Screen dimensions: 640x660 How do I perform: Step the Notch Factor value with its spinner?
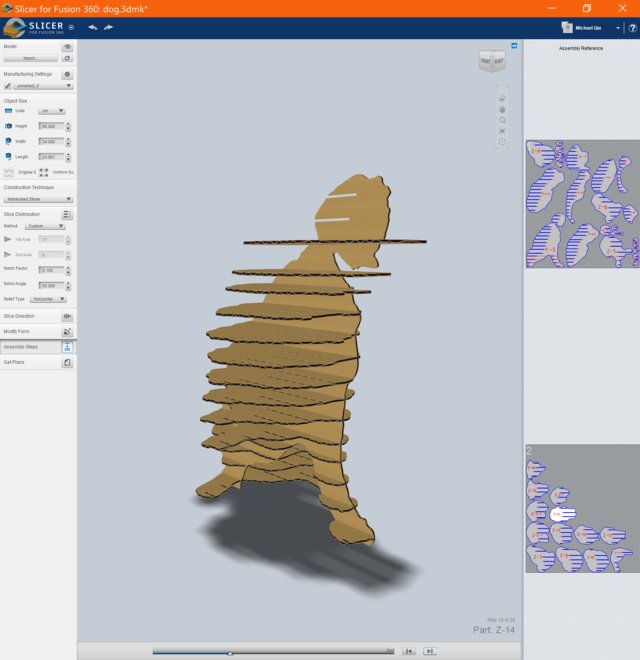click(x=68, y=270)
